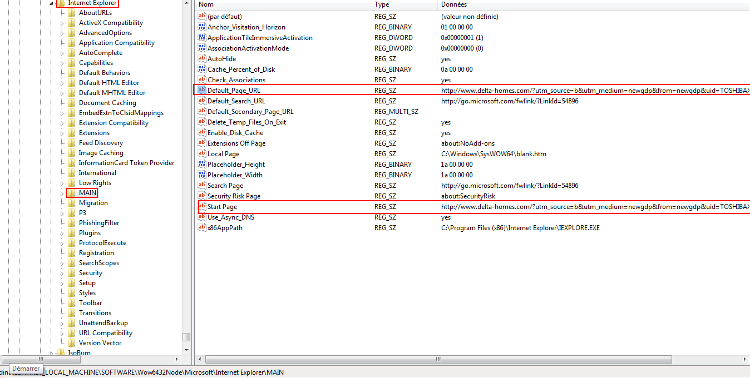750x378 pixels.
Task: Expand the AdvancedOptions key
Action: tap(62, 33)
